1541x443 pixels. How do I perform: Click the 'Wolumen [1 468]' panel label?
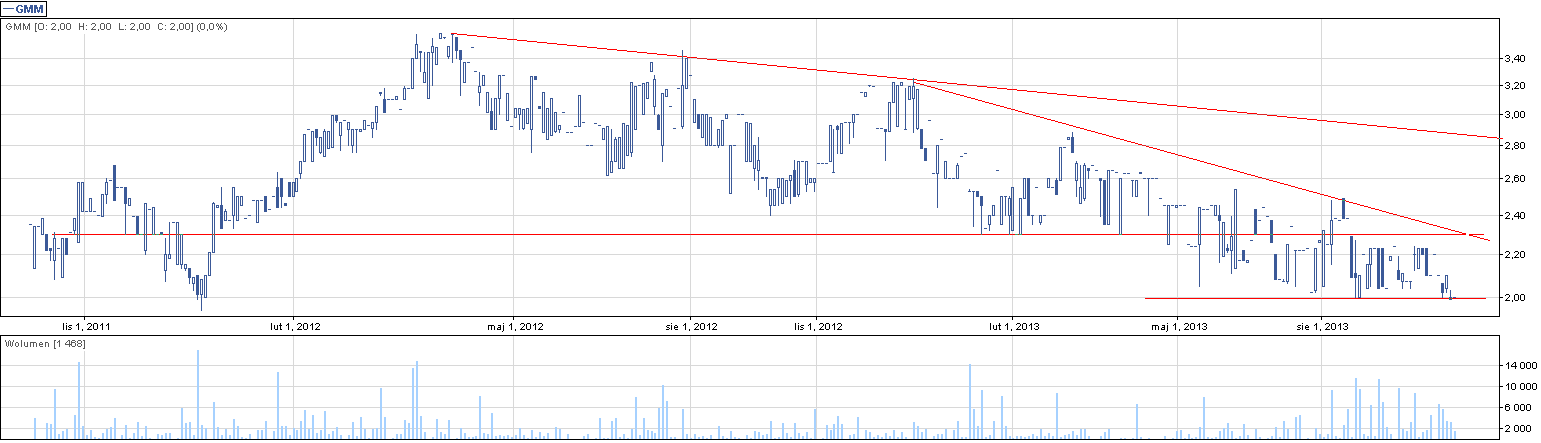[x=46, y=344]
